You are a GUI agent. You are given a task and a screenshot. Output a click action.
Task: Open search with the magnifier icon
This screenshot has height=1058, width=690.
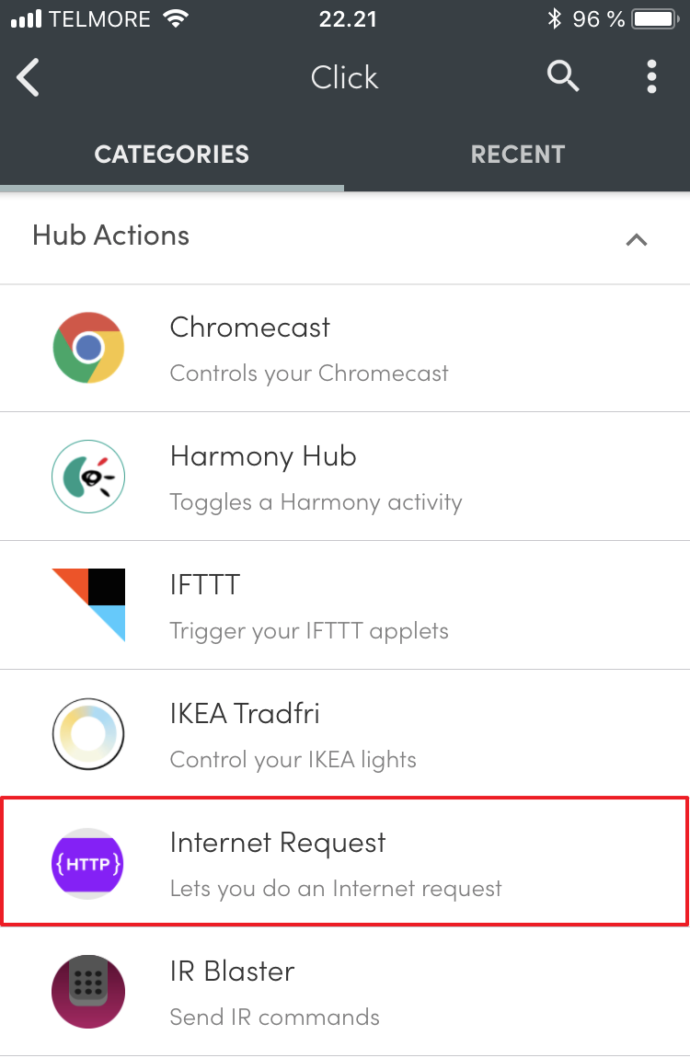(x=563, y=76)
